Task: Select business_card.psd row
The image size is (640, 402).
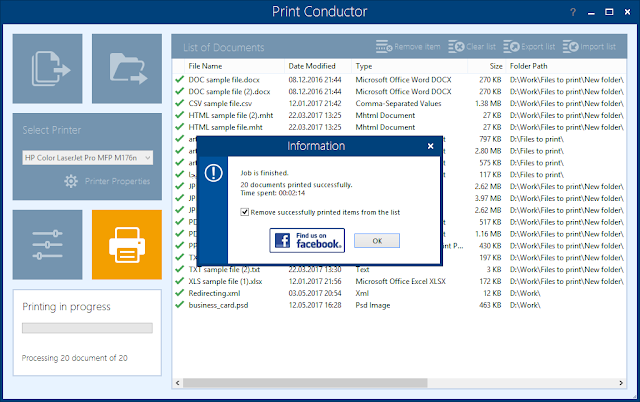Action: [x=399, y=305]
